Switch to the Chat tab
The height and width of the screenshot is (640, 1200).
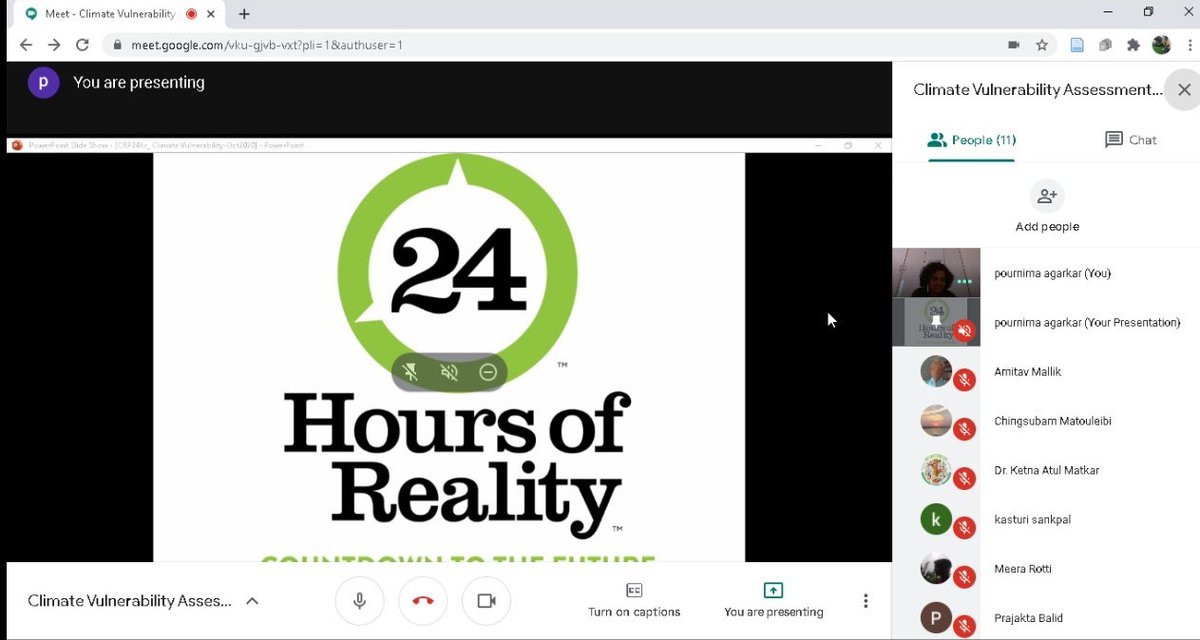coord(1130,140)
